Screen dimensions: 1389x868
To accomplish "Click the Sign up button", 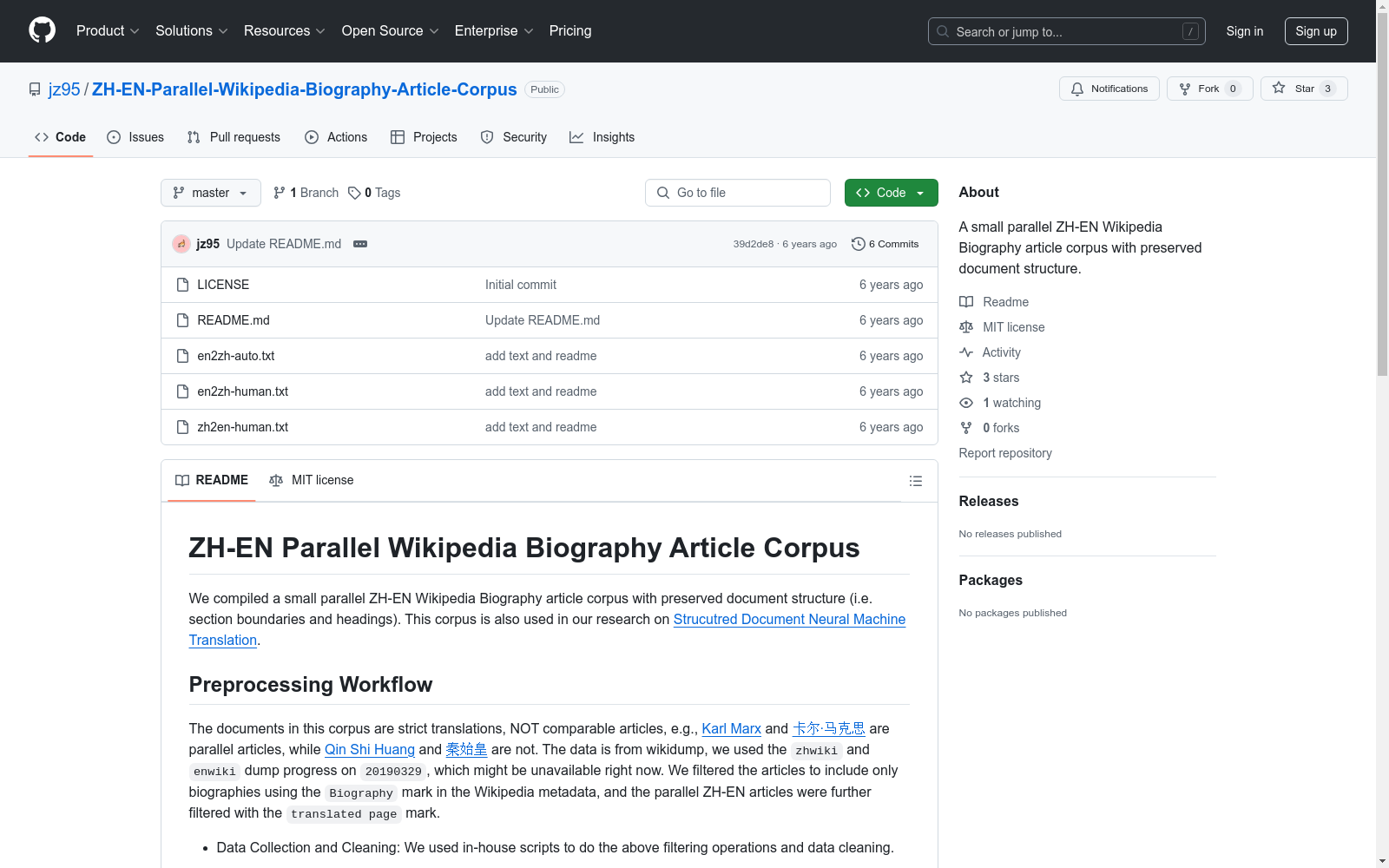I will click(1316, 31).
